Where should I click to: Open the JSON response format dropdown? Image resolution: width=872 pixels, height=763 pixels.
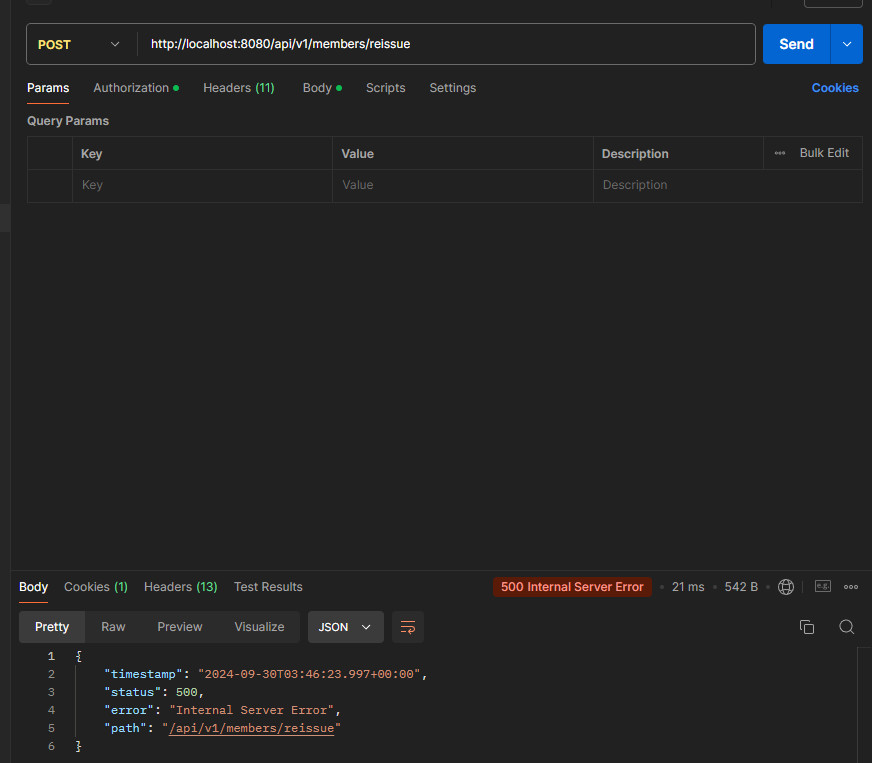[345, 626]
